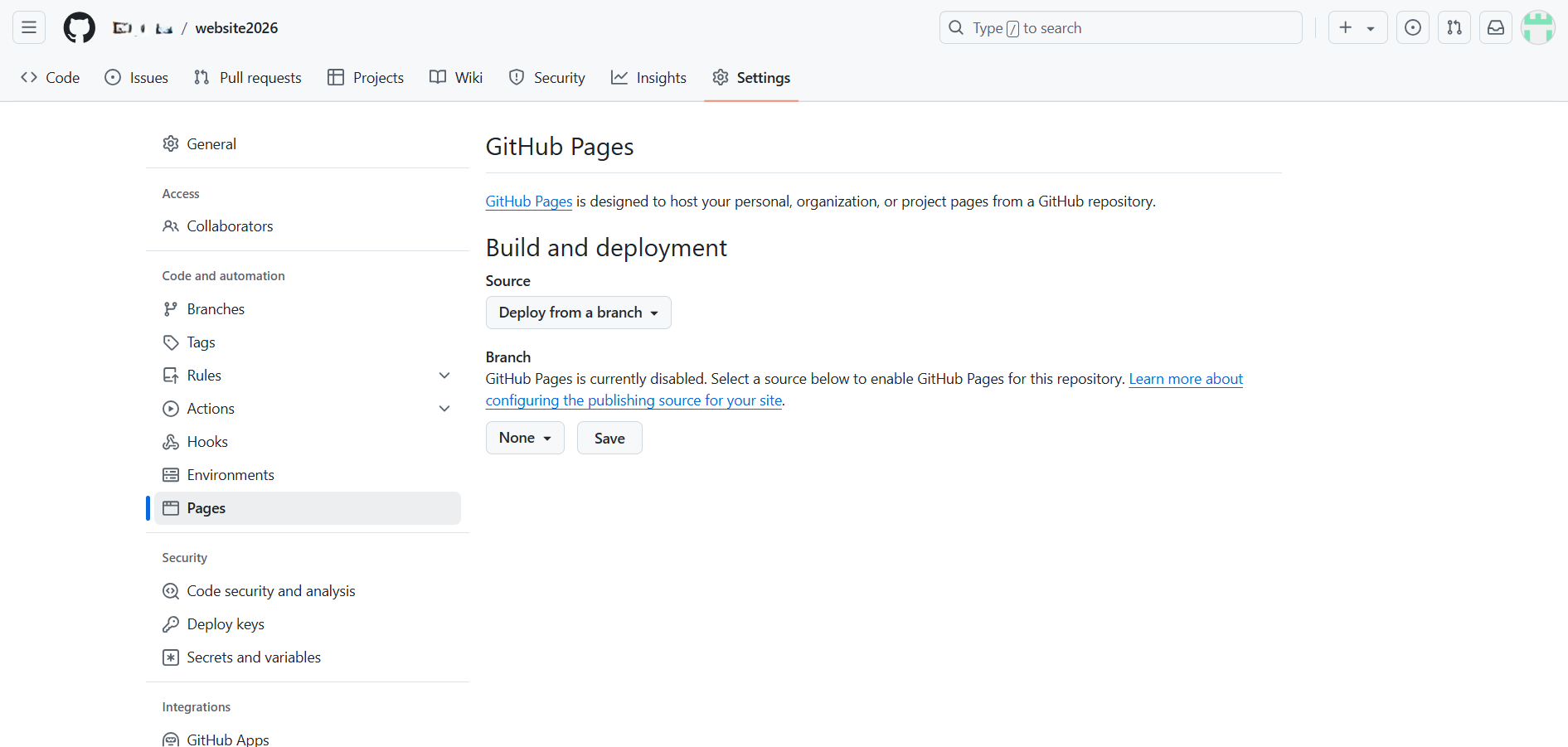Expand the Rules section
1568x747 pixels.
(x=444, y=375)
